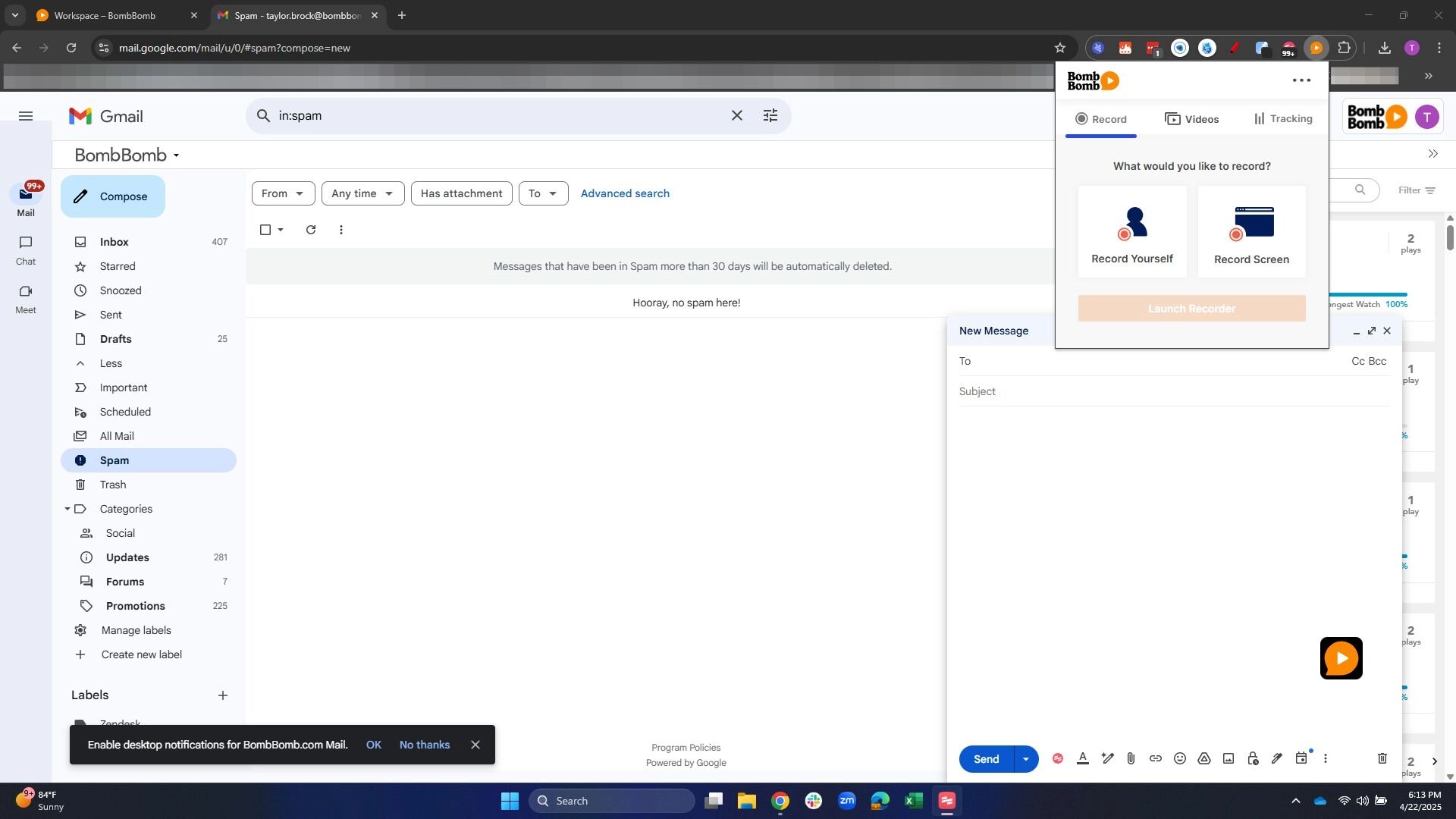The height and width of the screenshot is (819, 1456).
Task: Click the BombBomb icon in compose toolbar
Action: click(x=1058, y=758)
